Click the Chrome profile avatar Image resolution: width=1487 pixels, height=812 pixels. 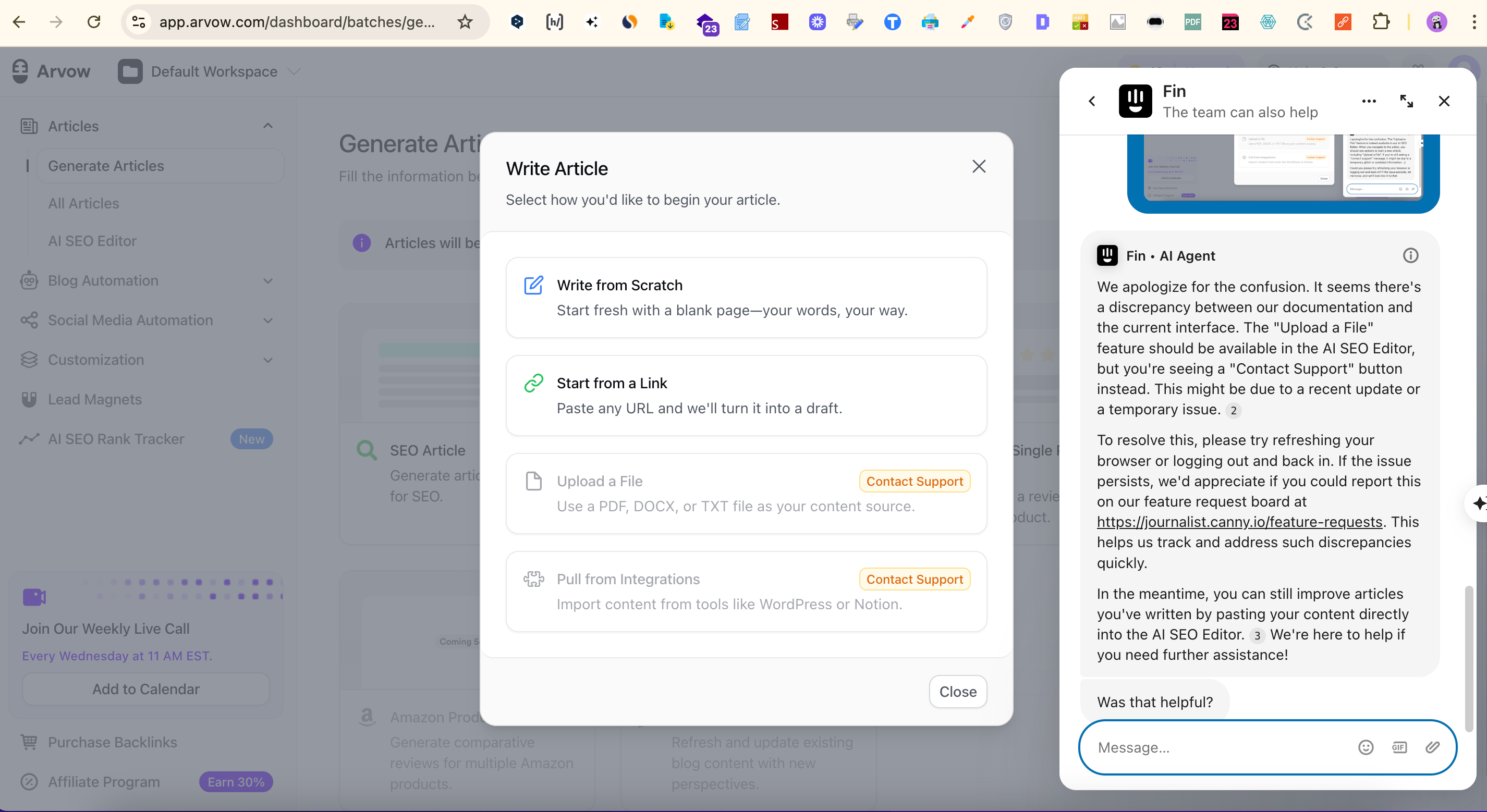coord(1436,22)
